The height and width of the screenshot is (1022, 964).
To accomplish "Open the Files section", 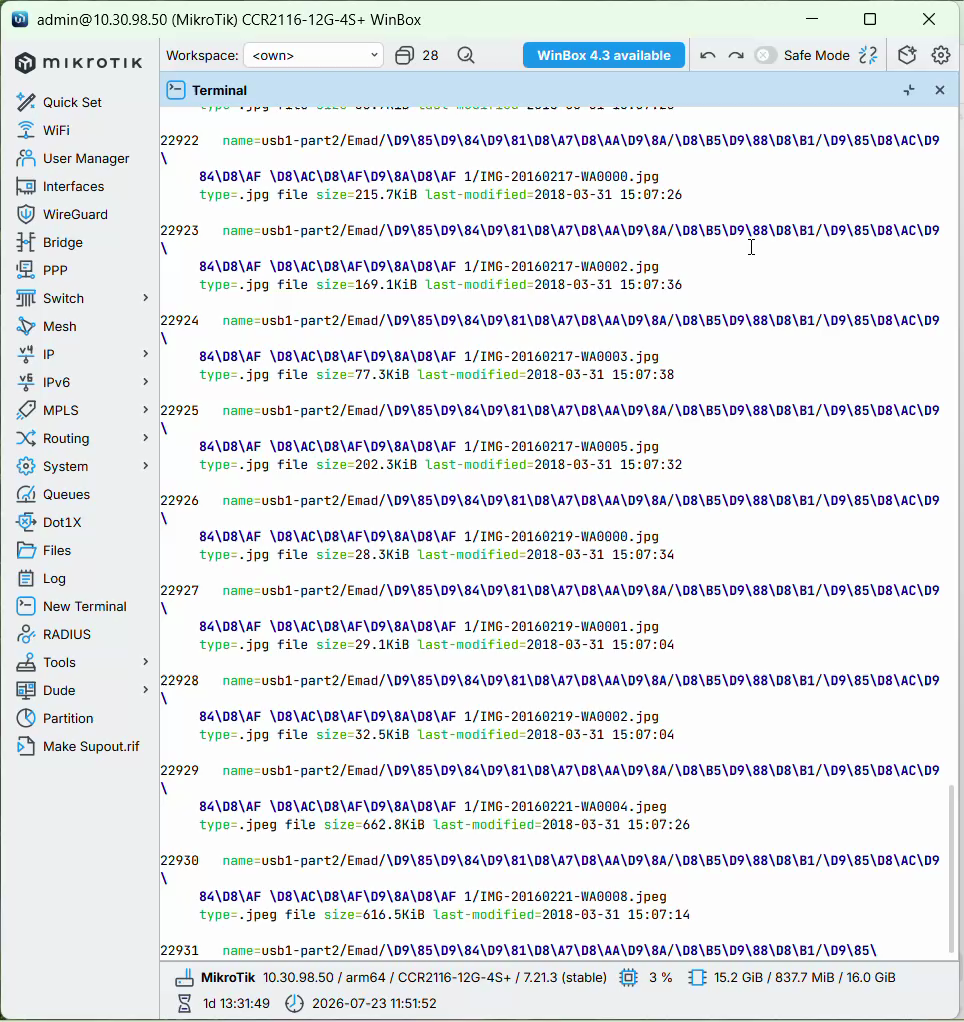I will coord(57,551).
